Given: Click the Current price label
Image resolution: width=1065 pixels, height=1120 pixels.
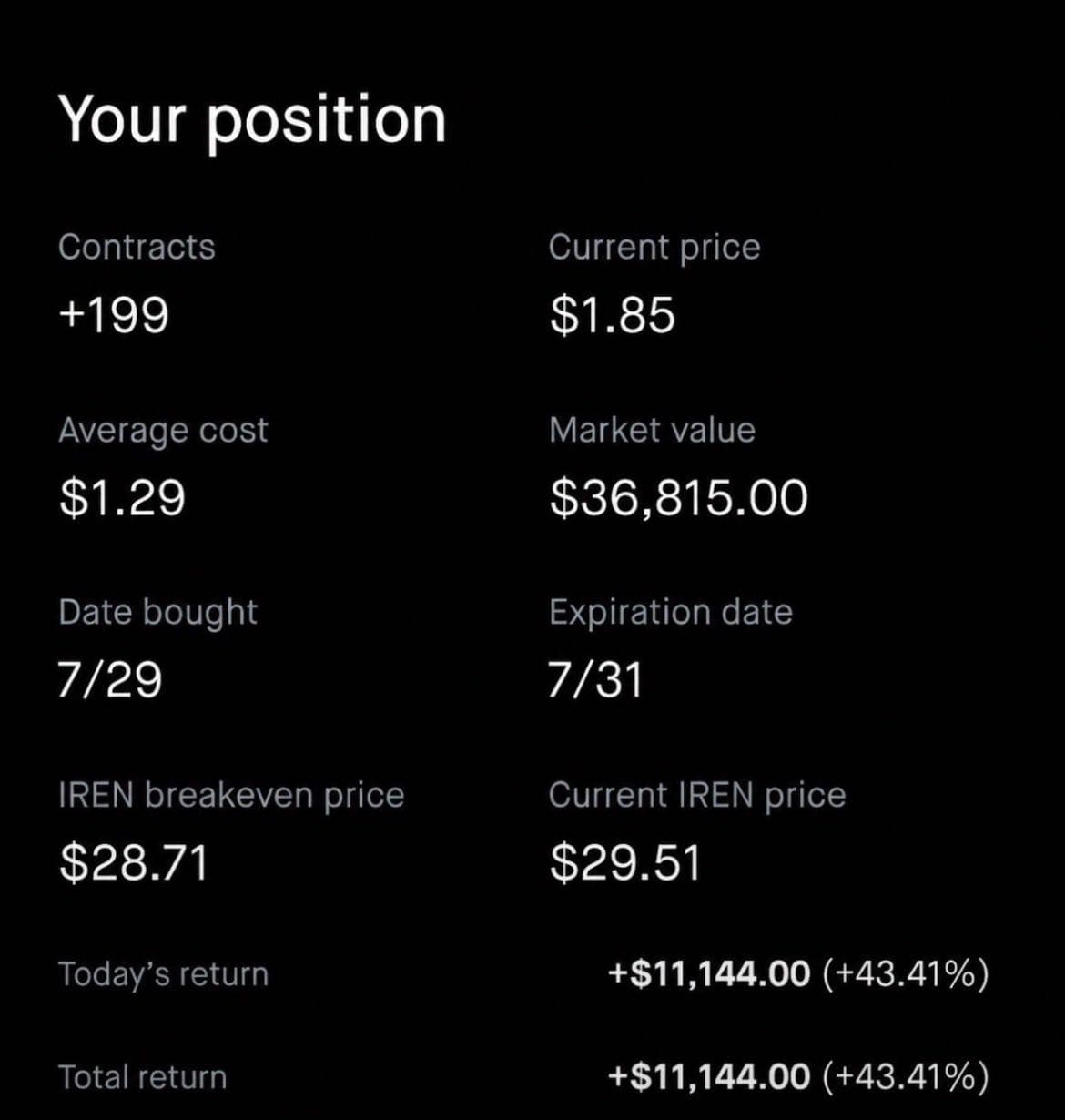Looking at the screenshot, I should [x=654, y=249].
